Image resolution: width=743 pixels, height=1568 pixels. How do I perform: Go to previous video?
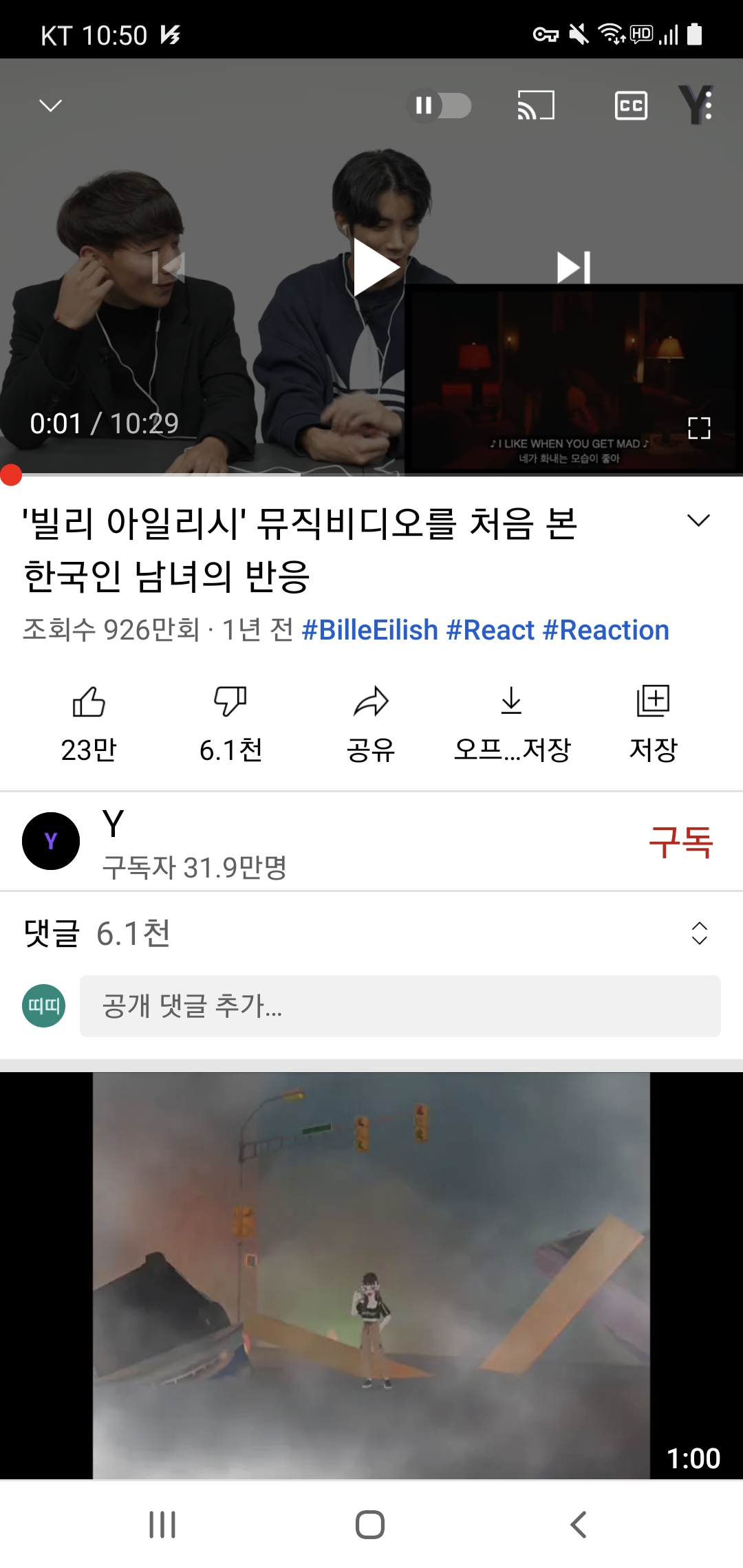pyautogui.click(x=169, y=268)
